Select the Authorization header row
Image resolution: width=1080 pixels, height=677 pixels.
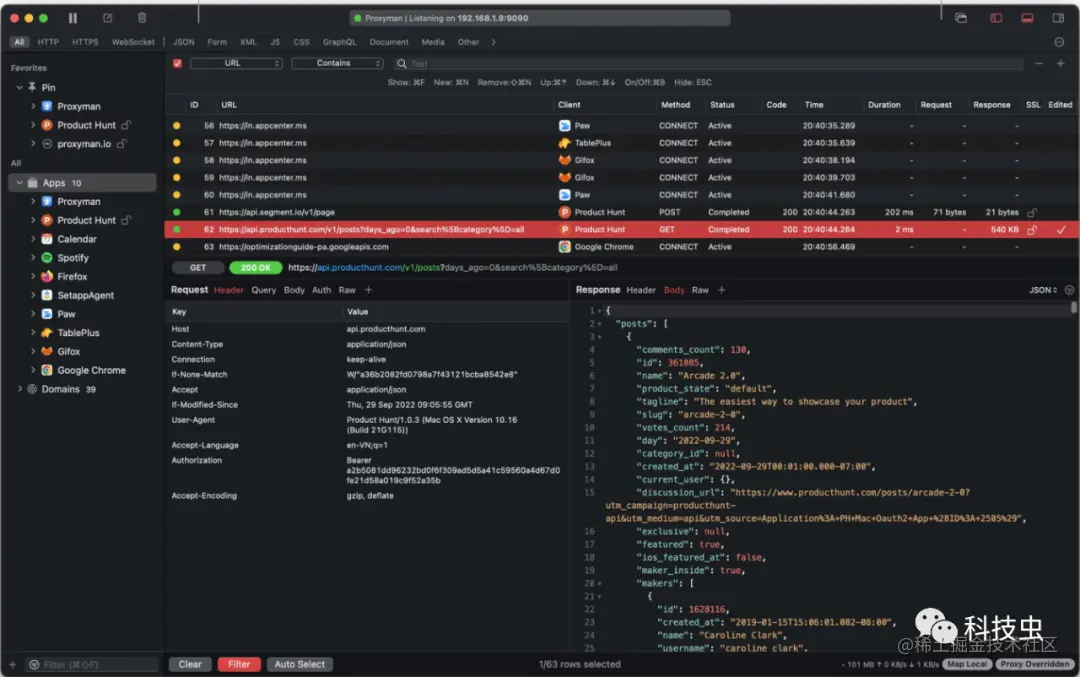367,470
